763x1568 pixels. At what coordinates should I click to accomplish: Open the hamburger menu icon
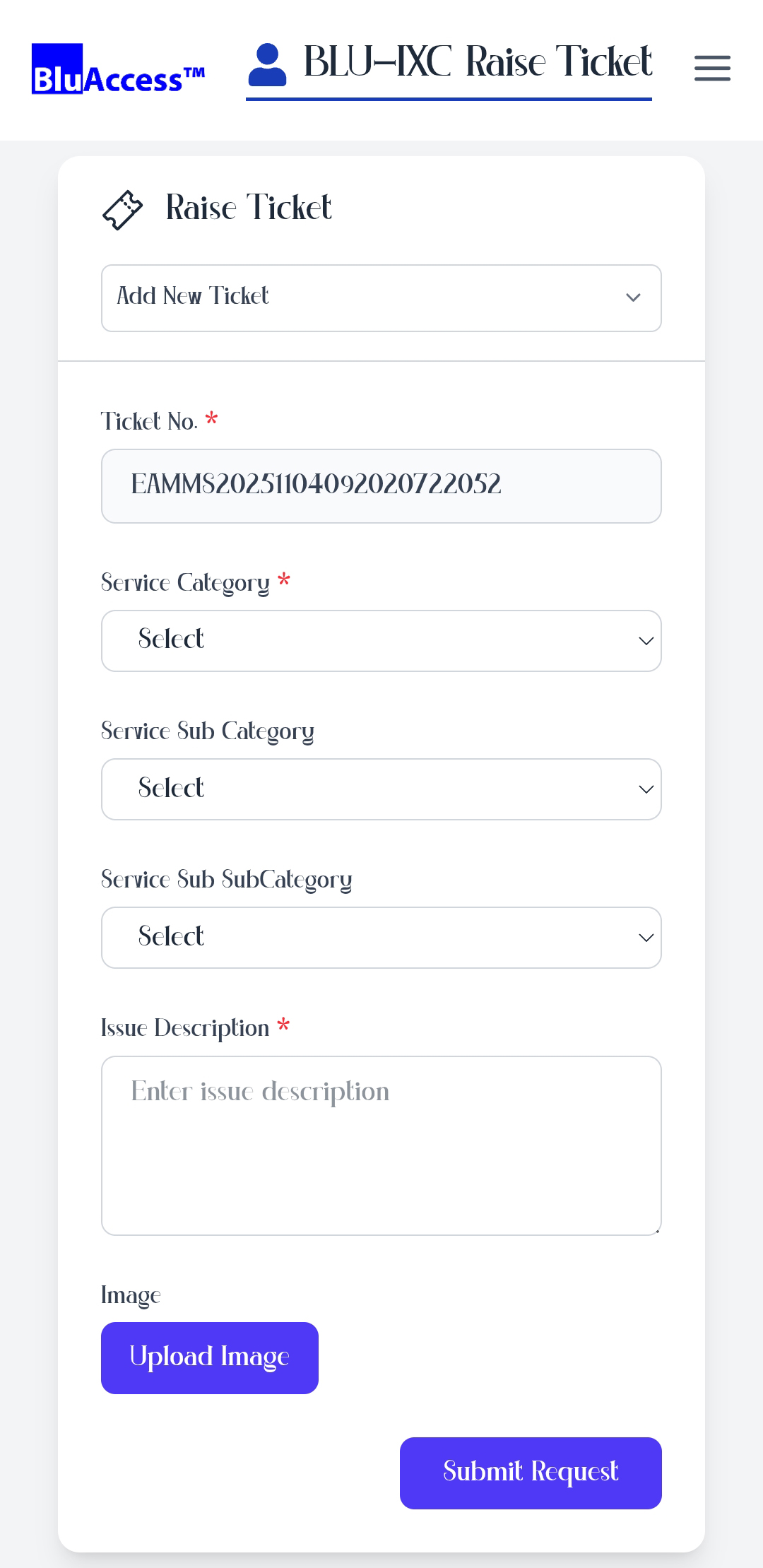(x=712, y=69)
